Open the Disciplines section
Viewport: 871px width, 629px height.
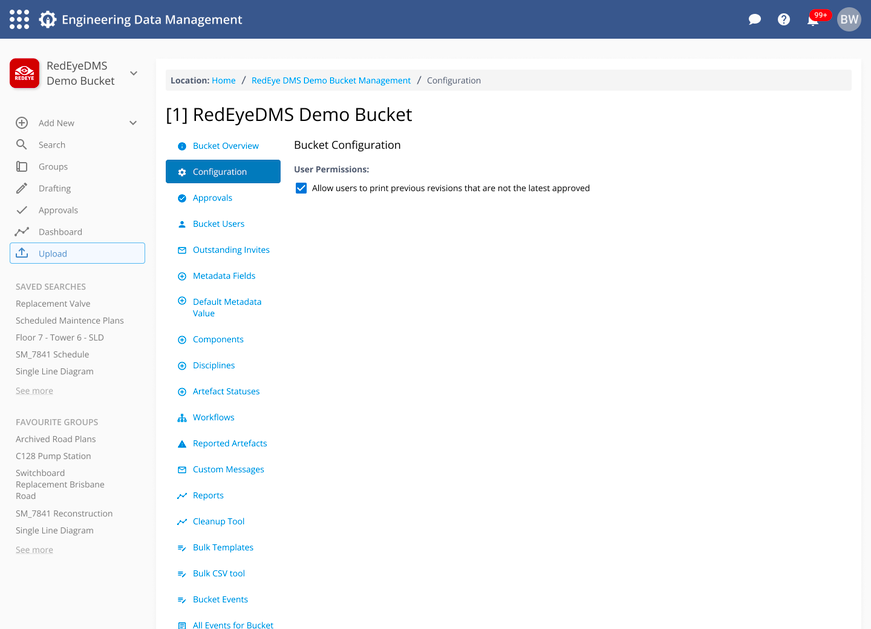tap(214, 365)
